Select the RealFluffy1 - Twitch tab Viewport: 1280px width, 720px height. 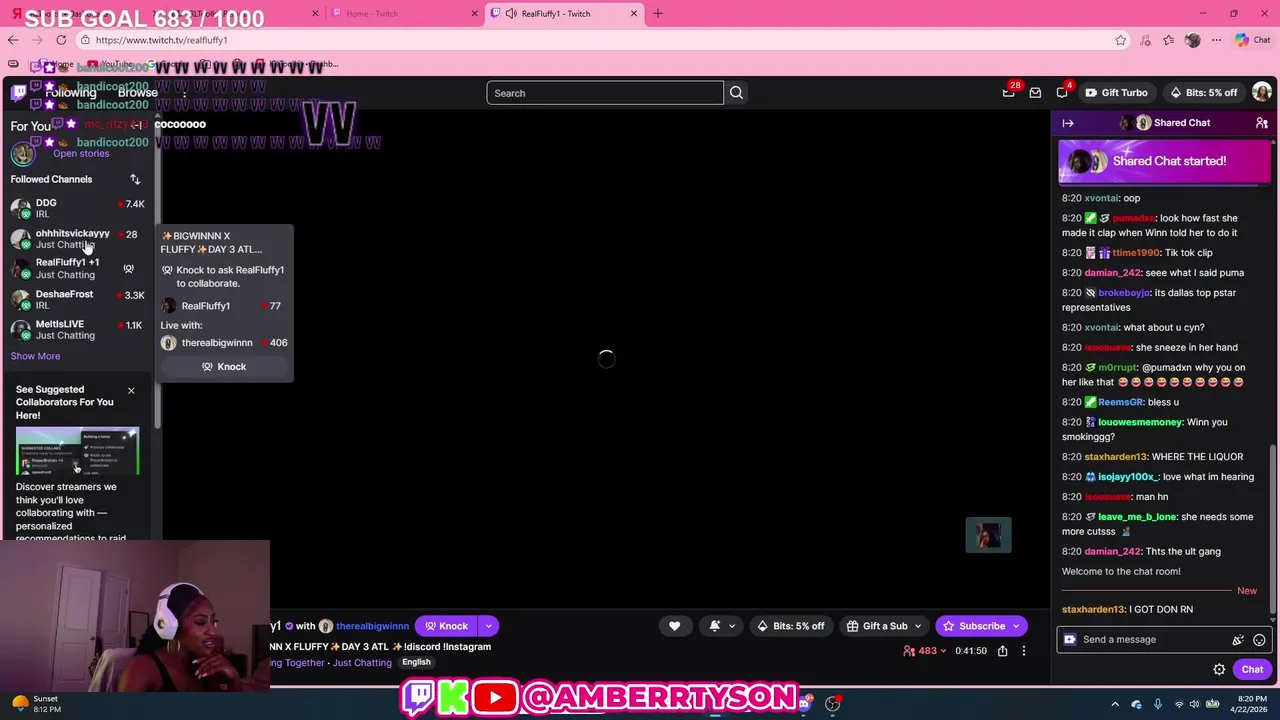click(x=563, y=13)
